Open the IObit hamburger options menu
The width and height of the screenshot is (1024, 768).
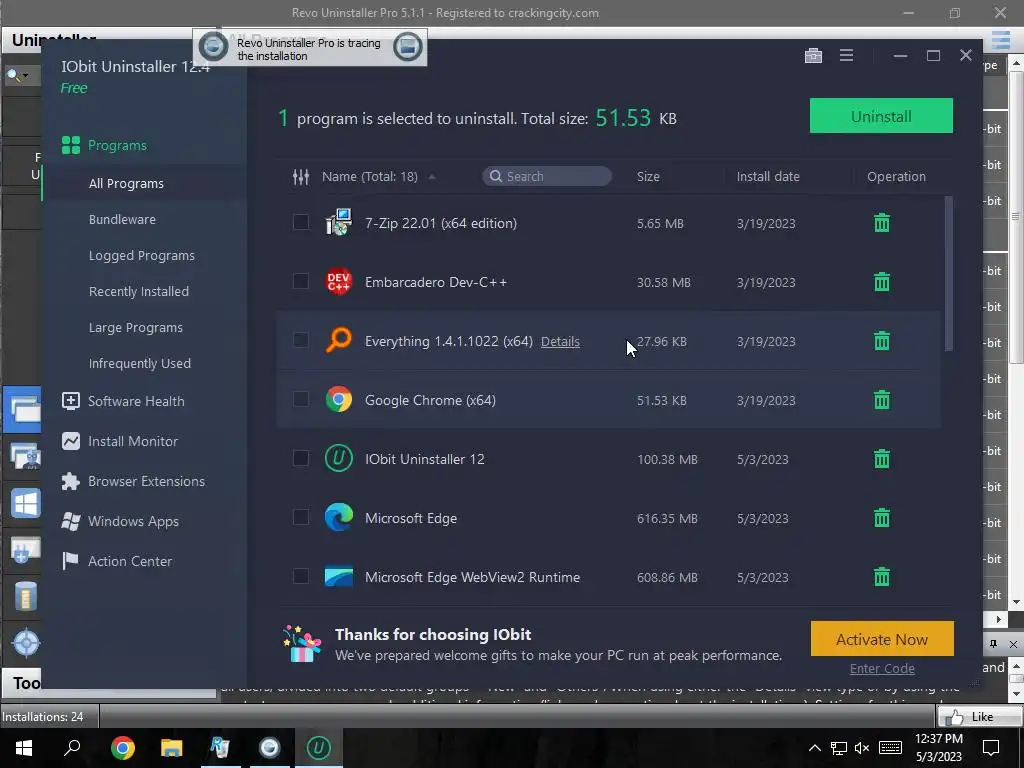[846, 56]
